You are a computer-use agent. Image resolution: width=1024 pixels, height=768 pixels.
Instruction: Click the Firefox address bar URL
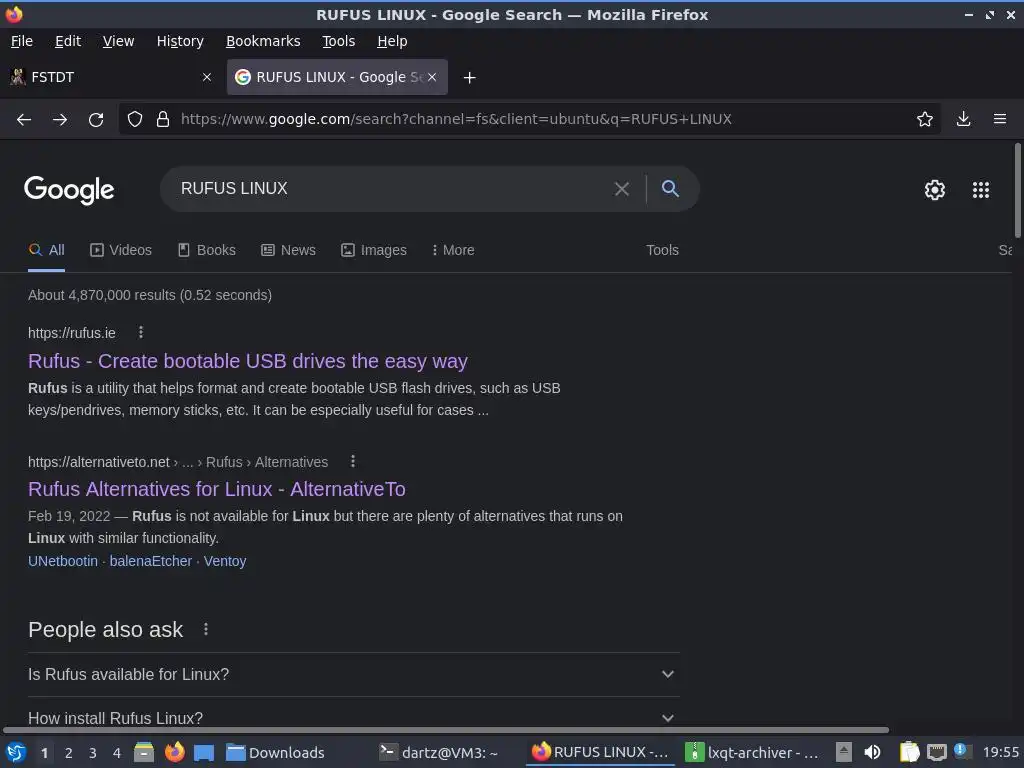pyautogui.click(x=456, y=120)
